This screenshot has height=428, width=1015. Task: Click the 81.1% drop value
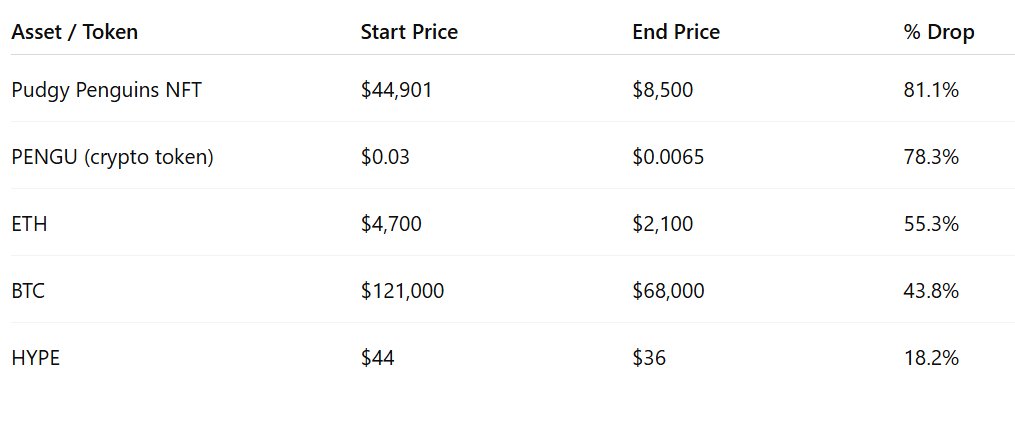(931, 90)
